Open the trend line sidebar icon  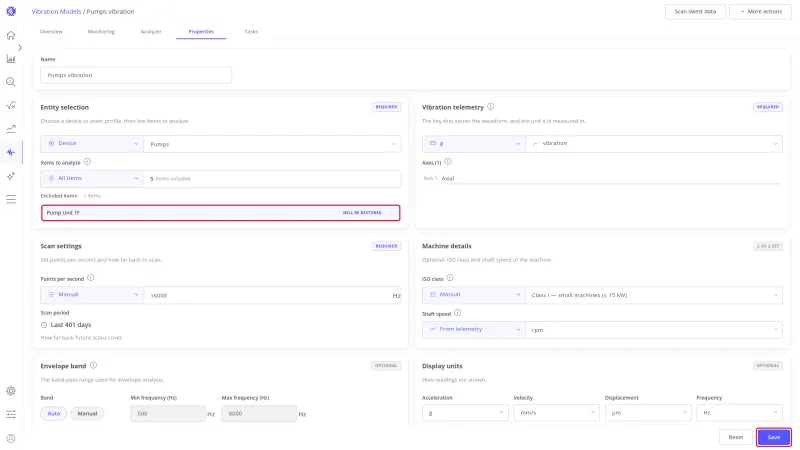11,129
